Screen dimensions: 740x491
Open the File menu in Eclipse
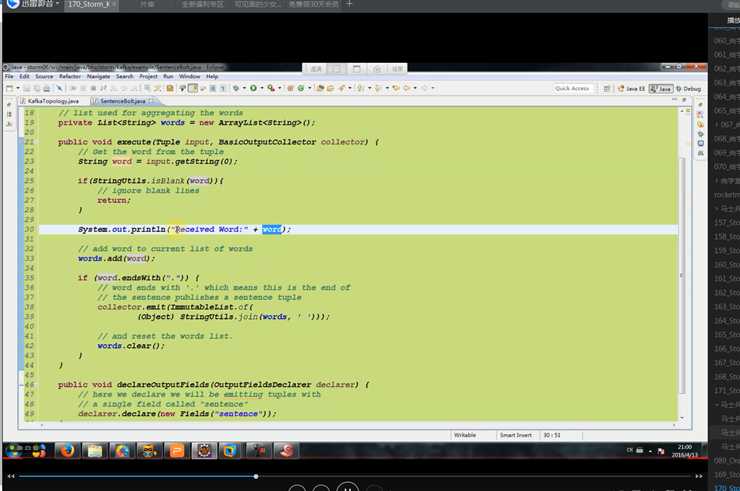[x=9, y=76]
